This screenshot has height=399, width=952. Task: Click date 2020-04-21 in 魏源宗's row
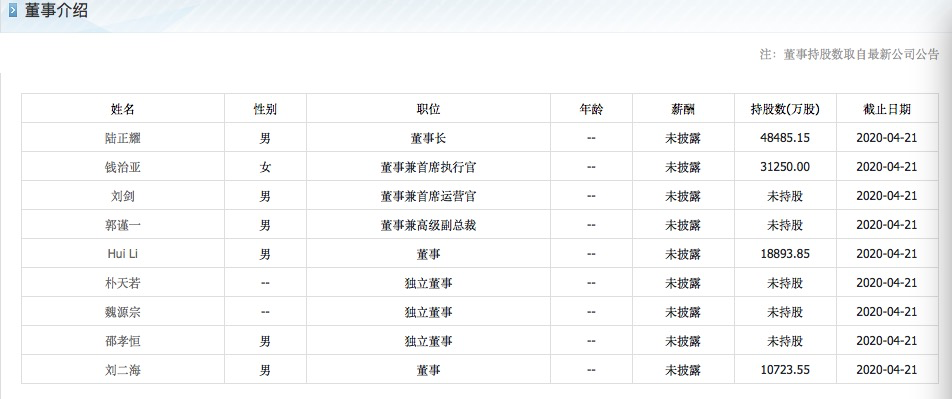tap(887, 312)
